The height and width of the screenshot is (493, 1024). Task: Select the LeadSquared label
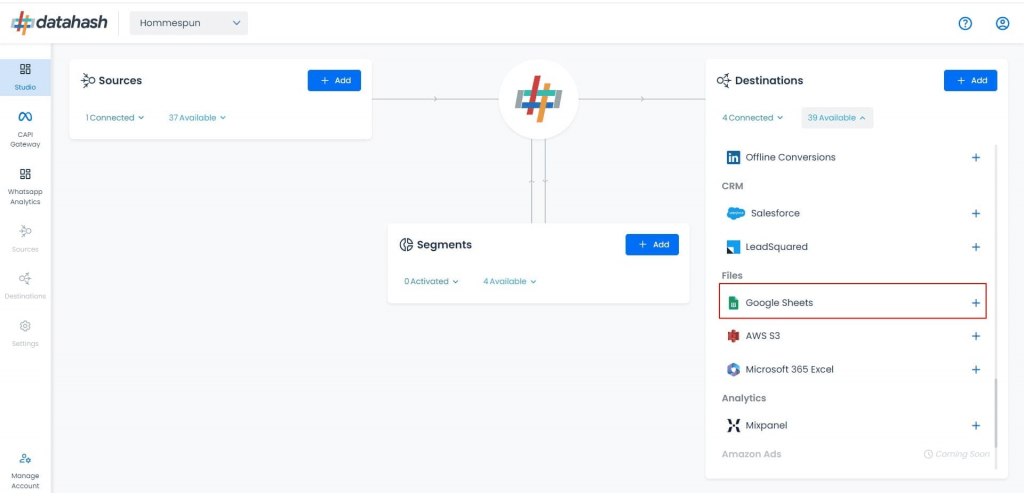[776, 247]
